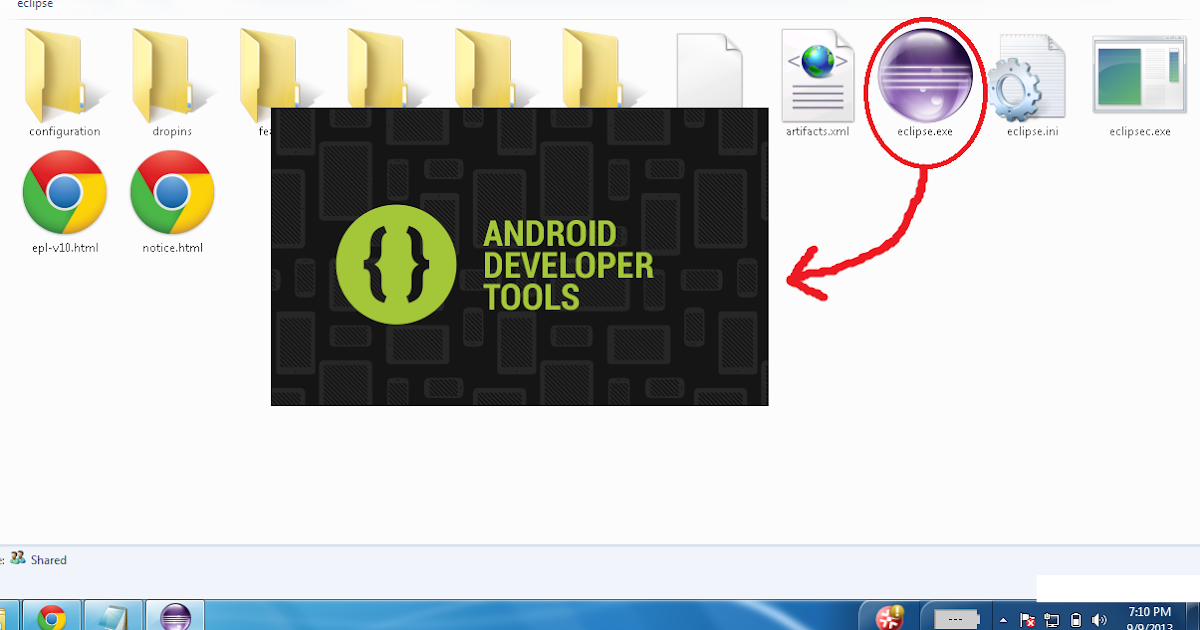The height and width of the screenshot is (630, 1200).
Task: Open the red warning-badged tray application
Action: [x=889, y=617]
